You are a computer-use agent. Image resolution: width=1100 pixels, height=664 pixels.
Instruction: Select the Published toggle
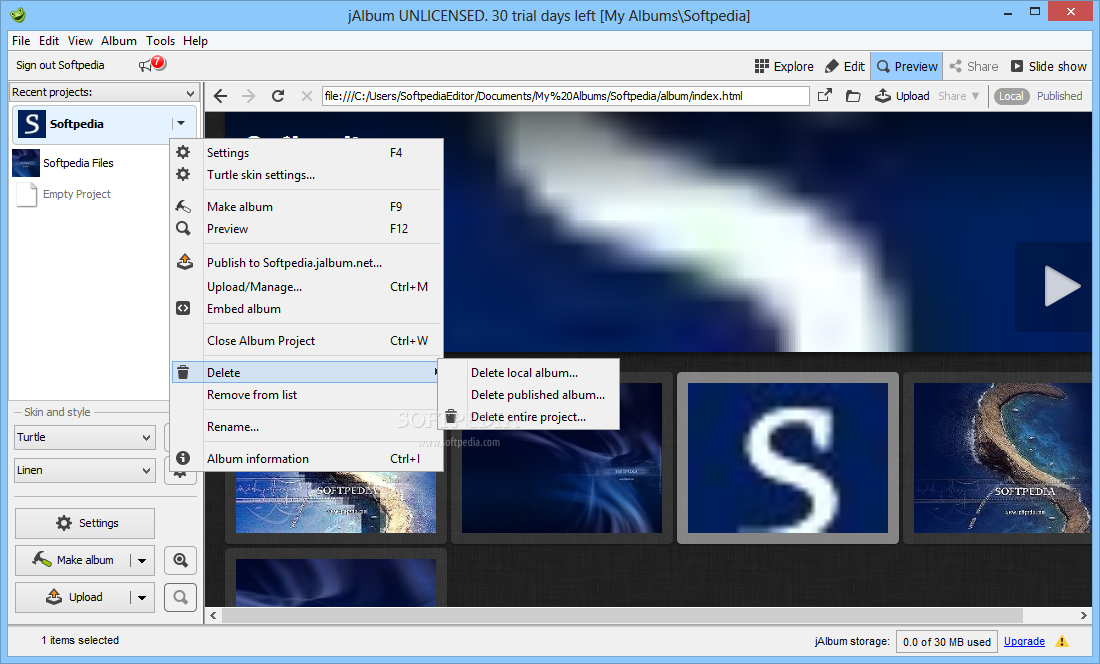pyautogui.click(x=1059, y=96)
